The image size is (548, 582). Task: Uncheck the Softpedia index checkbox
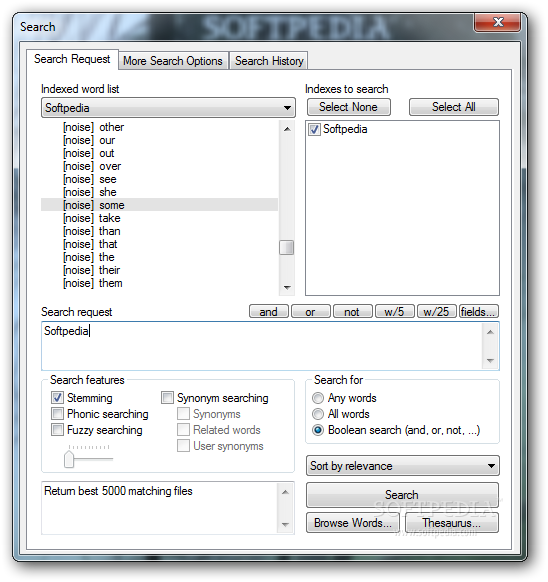point(314,130)
